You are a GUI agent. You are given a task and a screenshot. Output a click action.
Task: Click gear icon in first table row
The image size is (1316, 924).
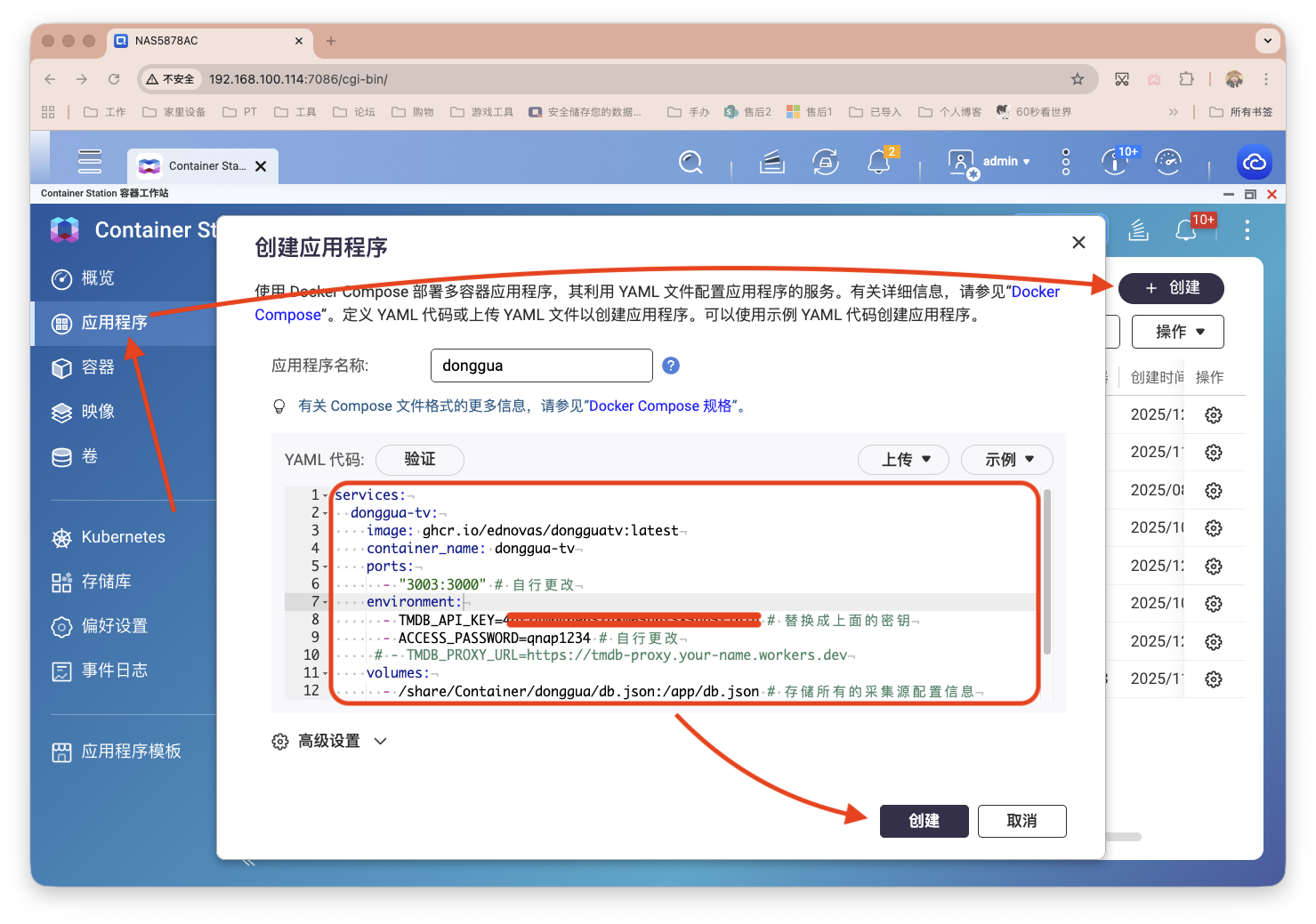pyautogui.click(x=1213, y=415)
